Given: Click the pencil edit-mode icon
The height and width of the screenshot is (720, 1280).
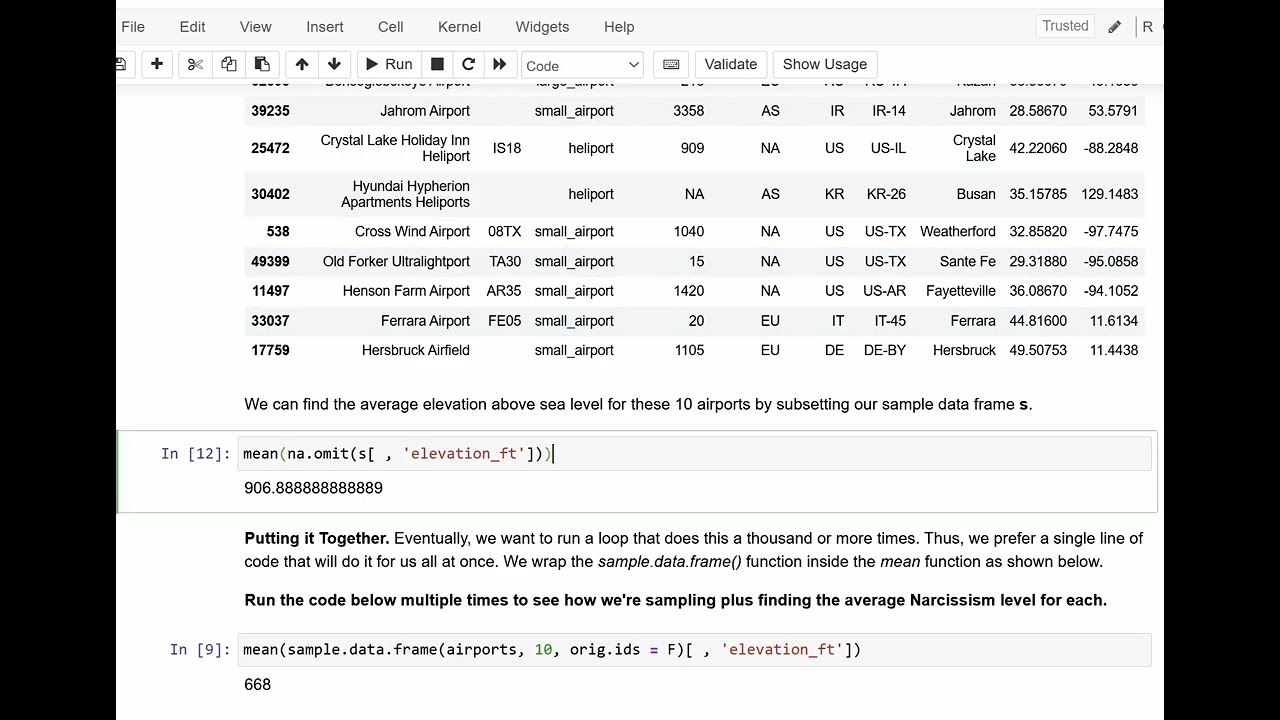Looking at the screenshot, I should (x=1114, y=27).
